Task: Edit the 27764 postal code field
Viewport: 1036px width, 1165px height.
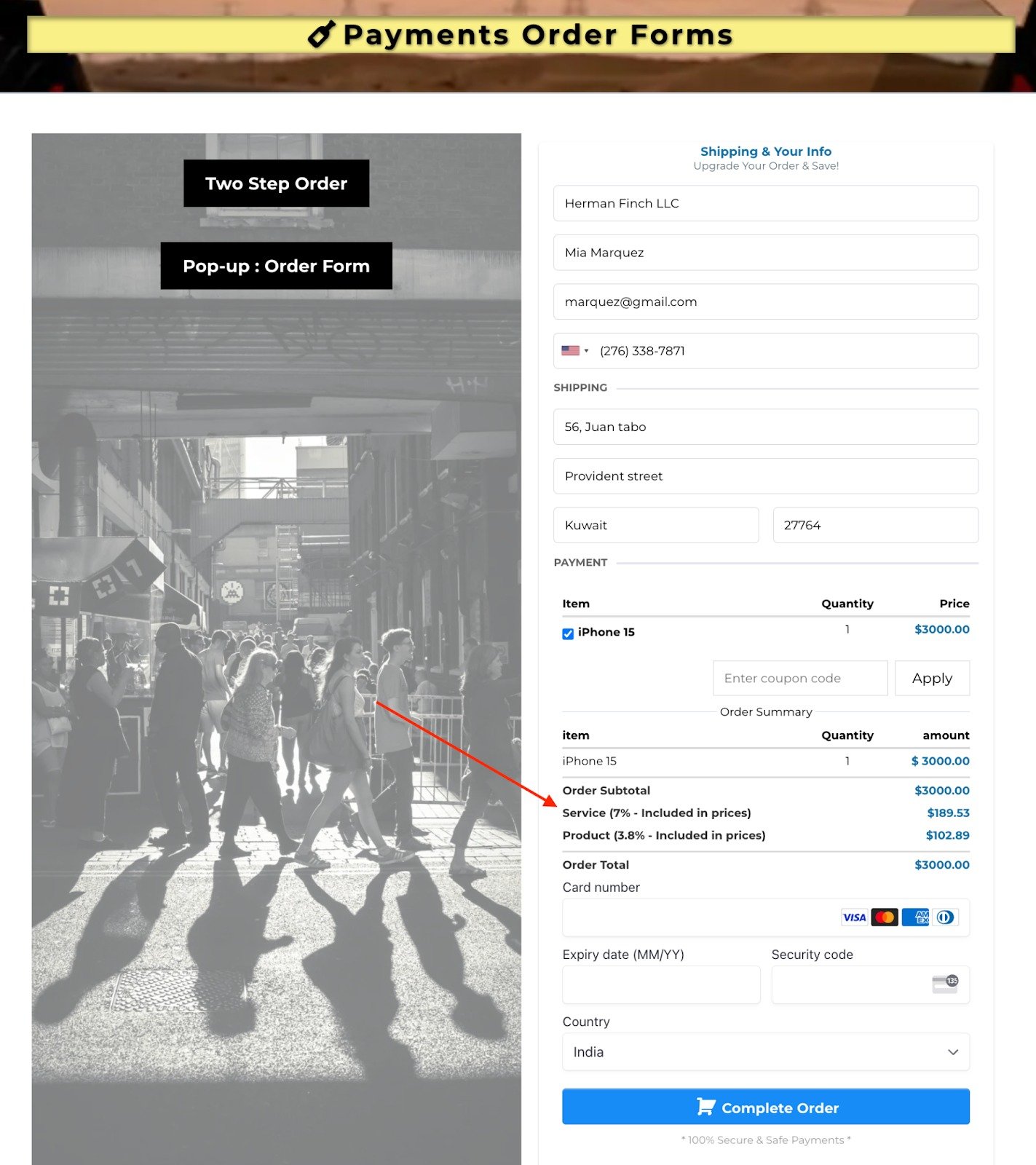Action: [875, 525]
